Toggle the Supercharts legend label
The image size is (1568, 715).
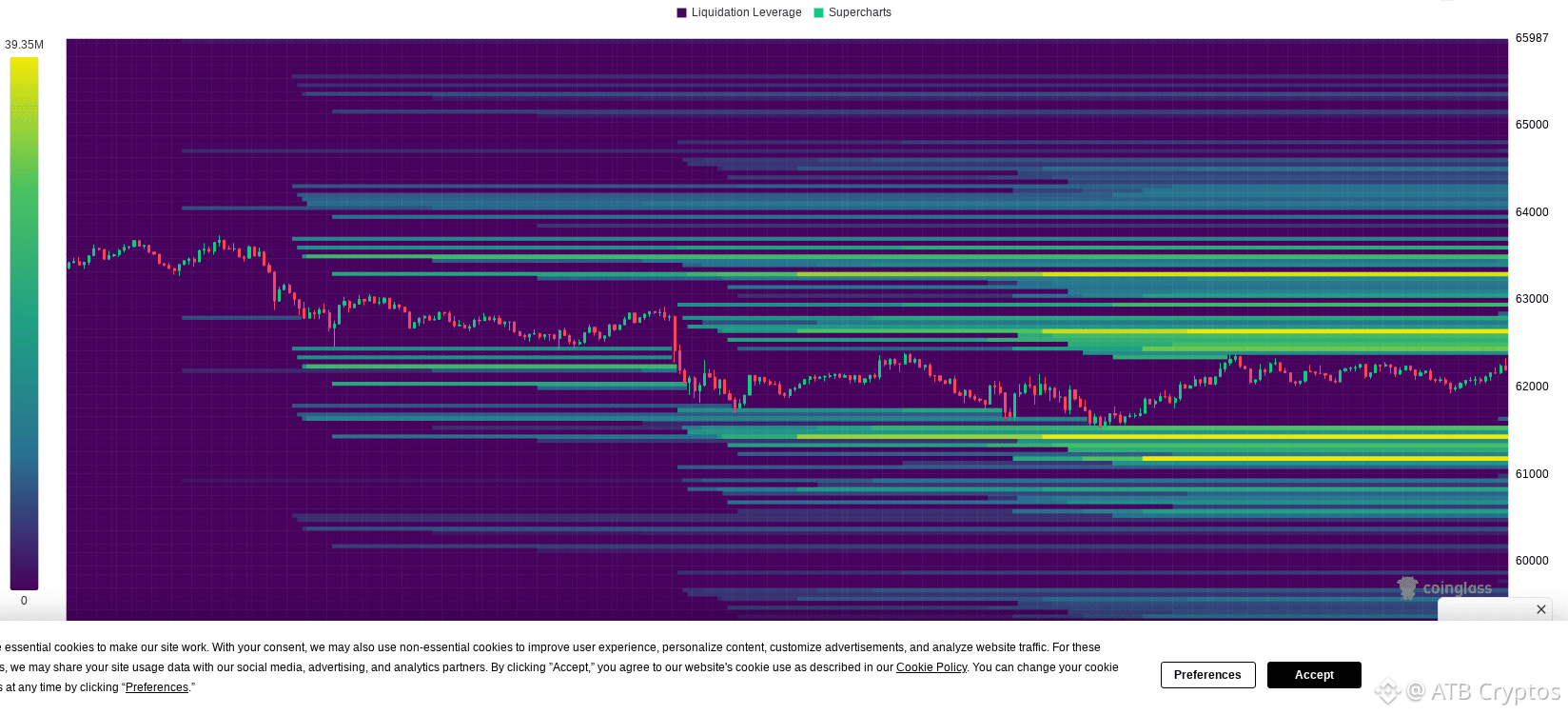[860, 12]
